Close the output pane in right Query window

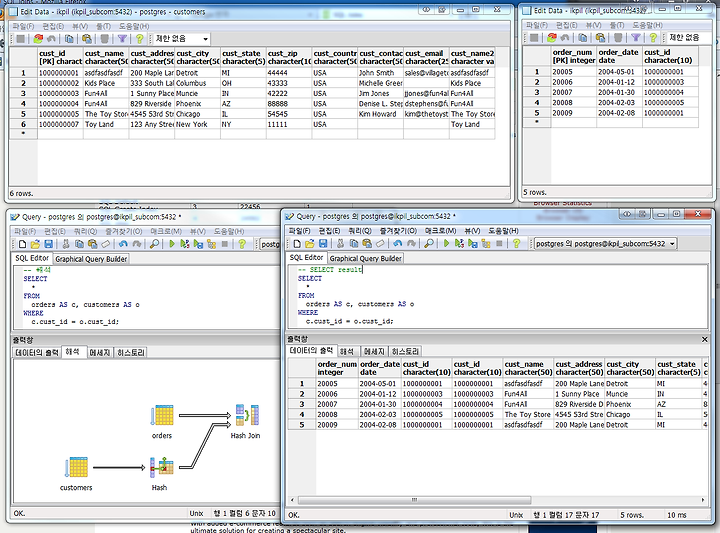point(704,339)
